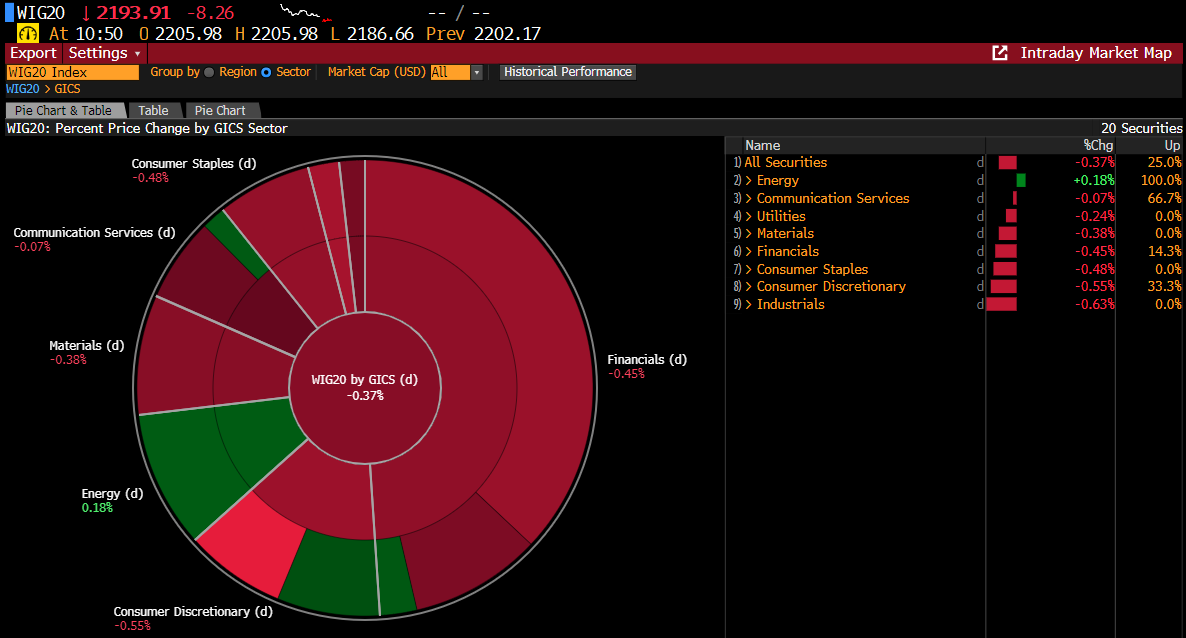Expand the Communication Services row
Viewport: 1186px width, 638px height.
tap(748, 198)
